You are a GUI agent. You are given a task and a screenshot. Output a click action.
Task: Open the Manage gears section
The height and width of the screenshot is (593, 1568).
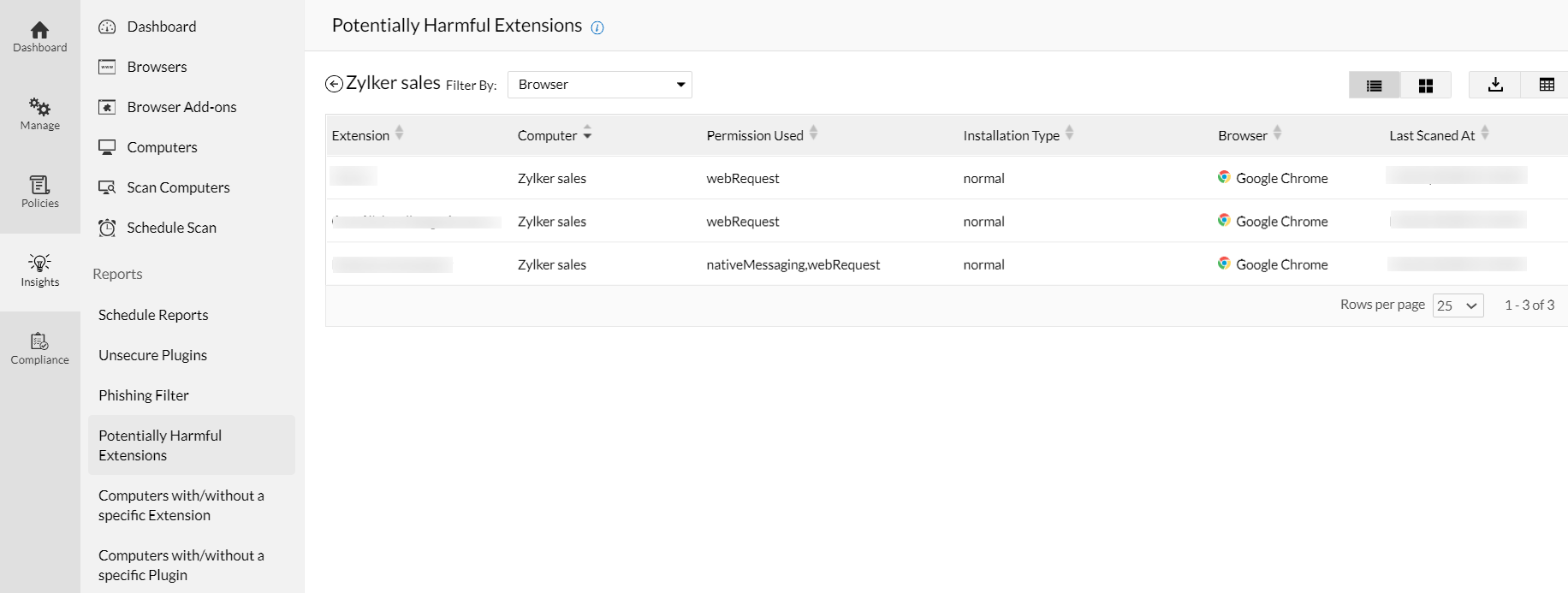(x=40, y=114)
